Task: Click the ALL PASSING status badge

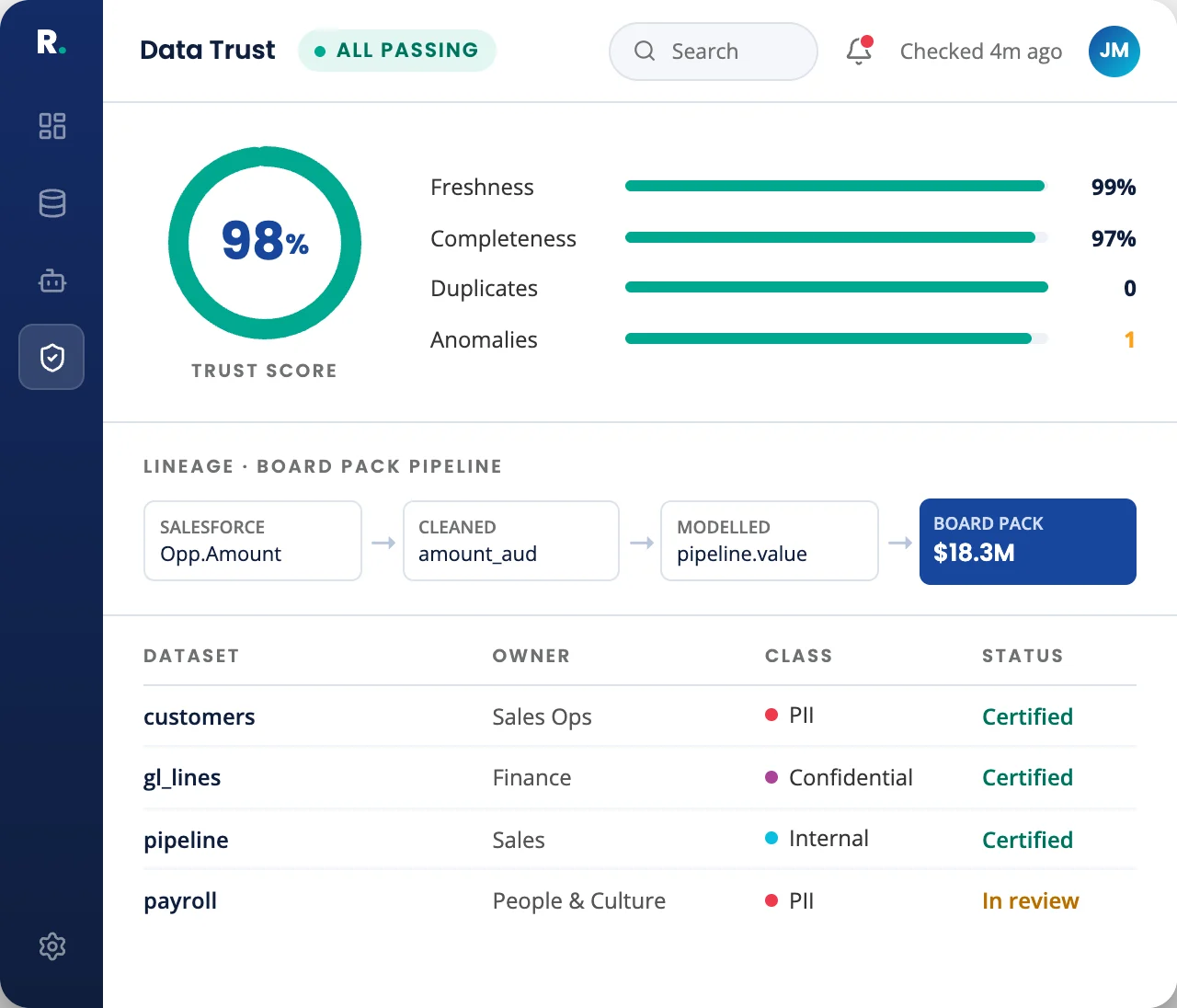Action: coord(397,51)
